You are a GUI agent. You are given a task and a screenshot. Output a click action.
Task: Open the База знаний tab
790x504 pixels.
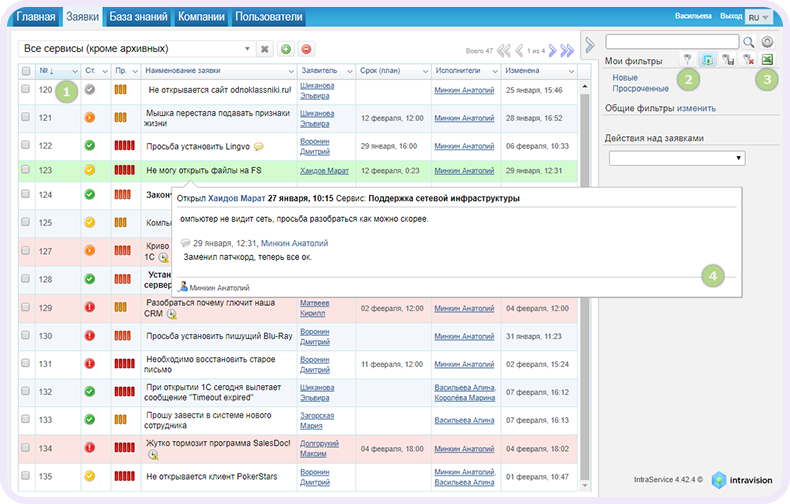pos(138,17)
